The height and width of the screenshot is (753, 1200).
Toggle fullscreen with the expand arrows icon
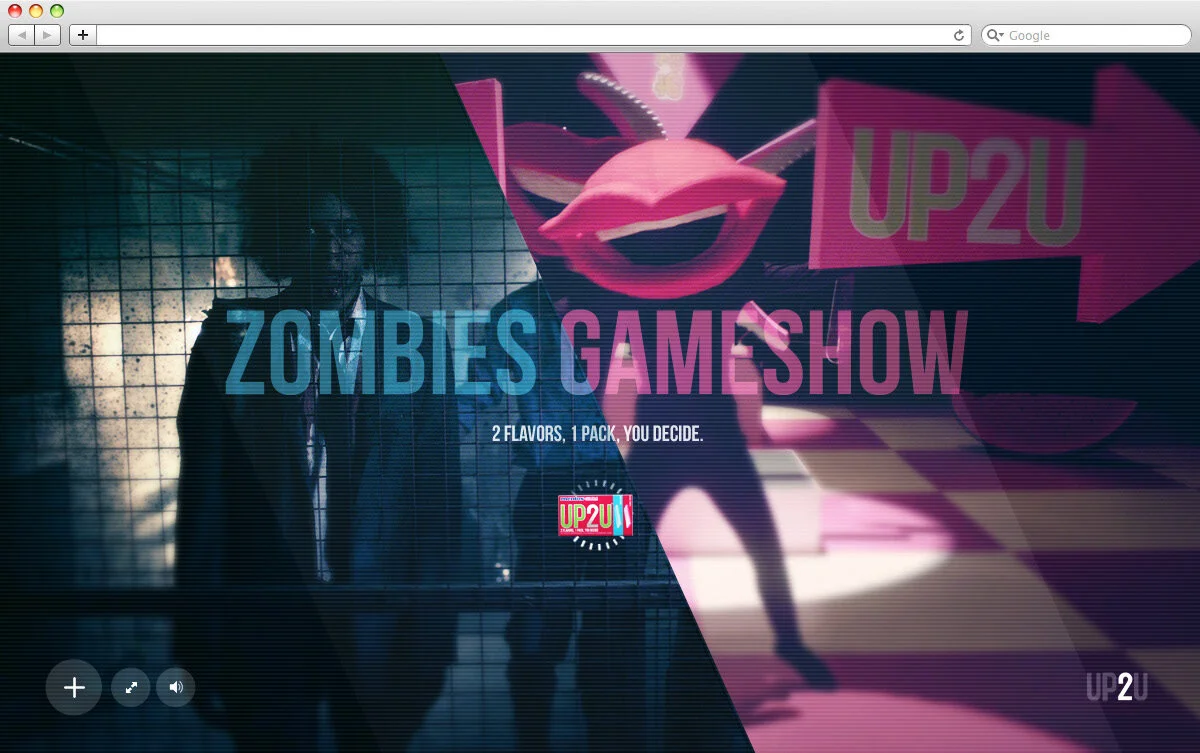[x=131, y=687]
